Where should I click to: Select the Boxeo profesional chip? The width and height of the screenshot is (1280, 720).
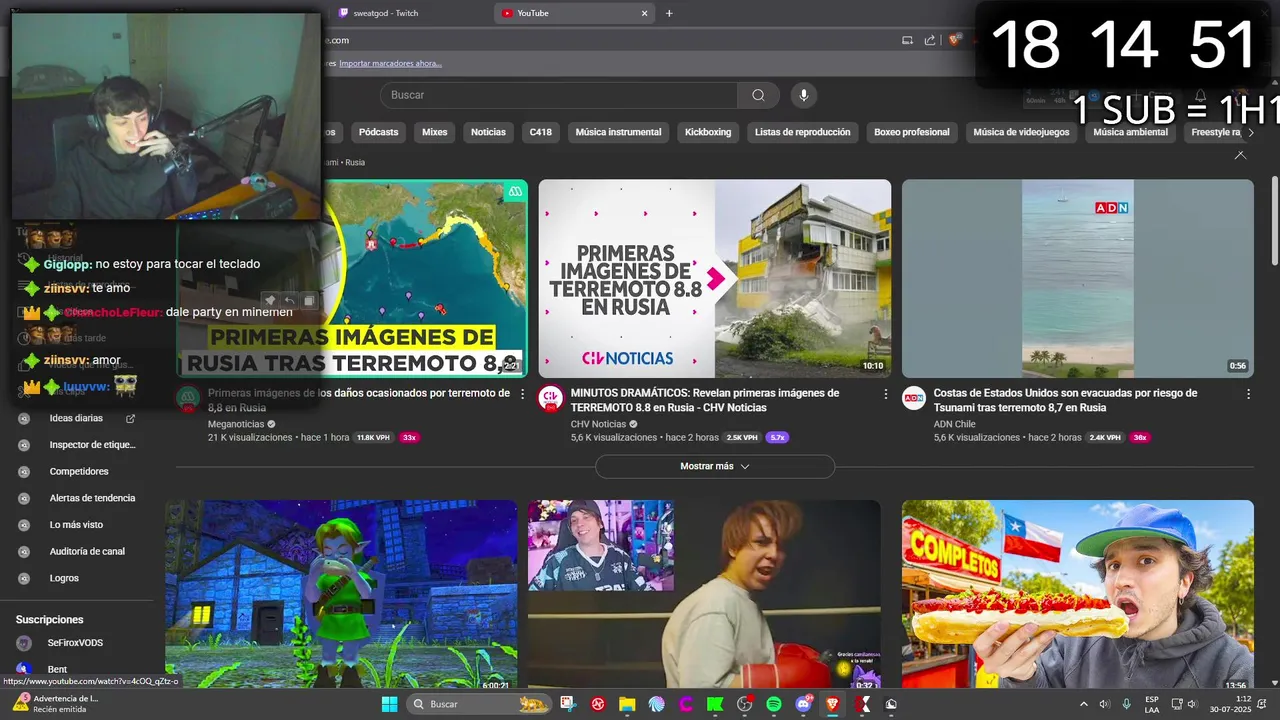912,132
